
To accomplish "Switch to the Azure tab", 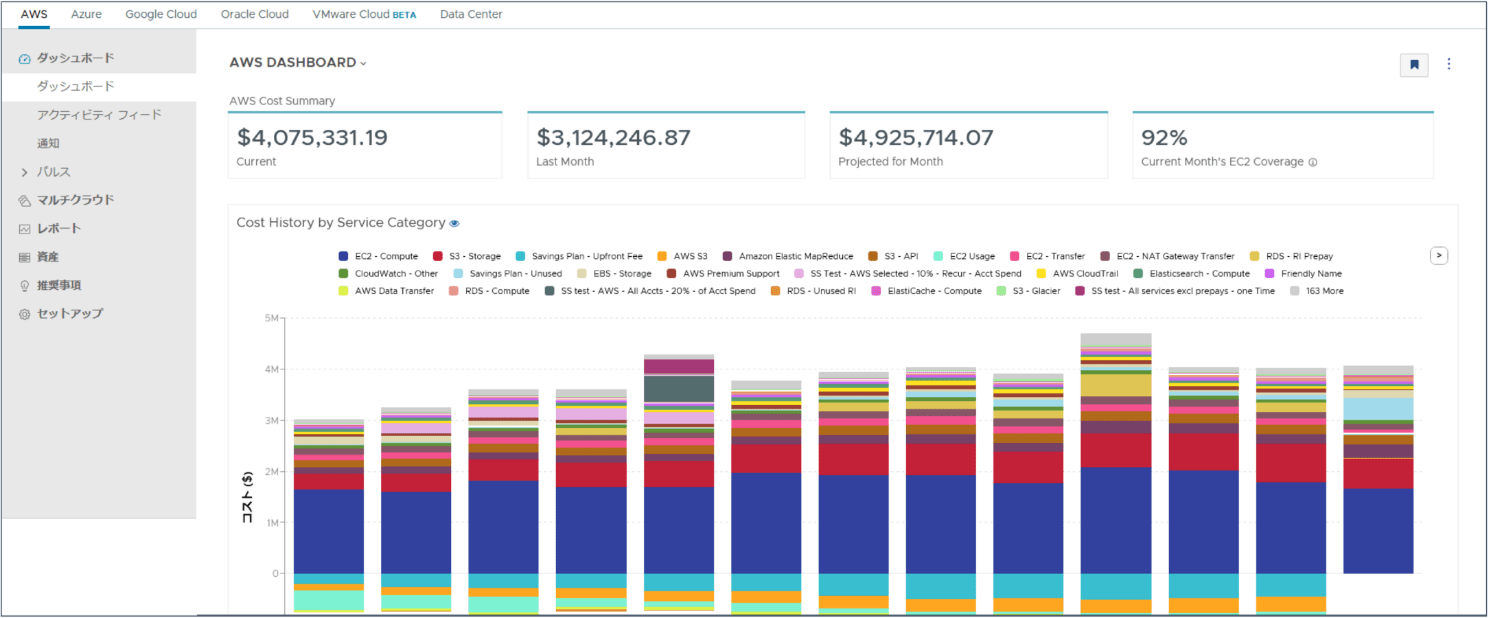I will tap(86, 15).
